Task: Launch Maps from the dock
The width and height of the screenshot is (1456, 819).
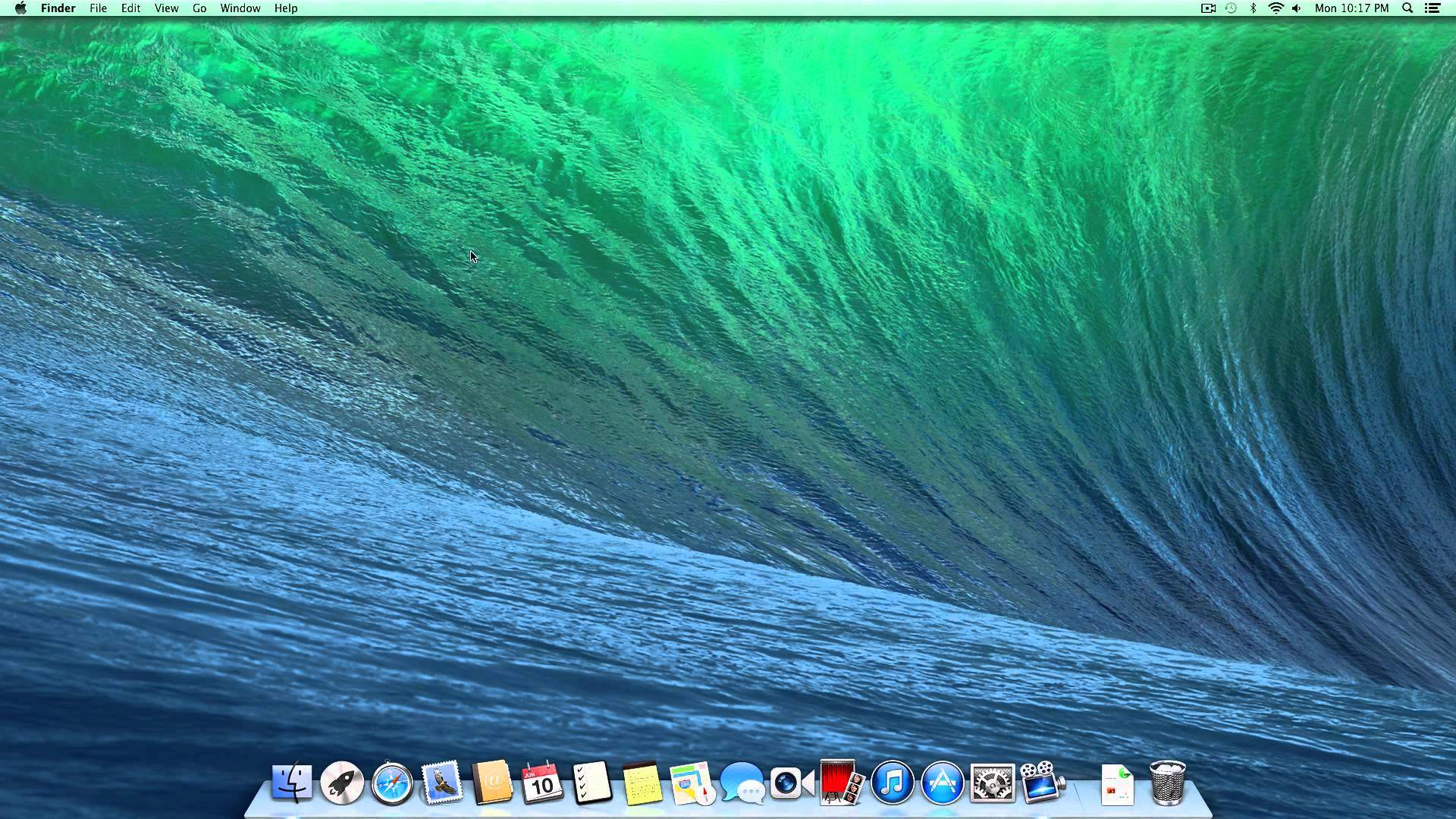Action: coord(692,784)
